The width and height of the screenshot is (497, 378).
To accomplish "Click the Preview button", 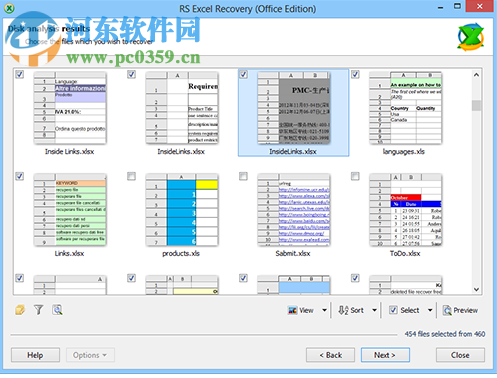I will click(x=460, y=310).
